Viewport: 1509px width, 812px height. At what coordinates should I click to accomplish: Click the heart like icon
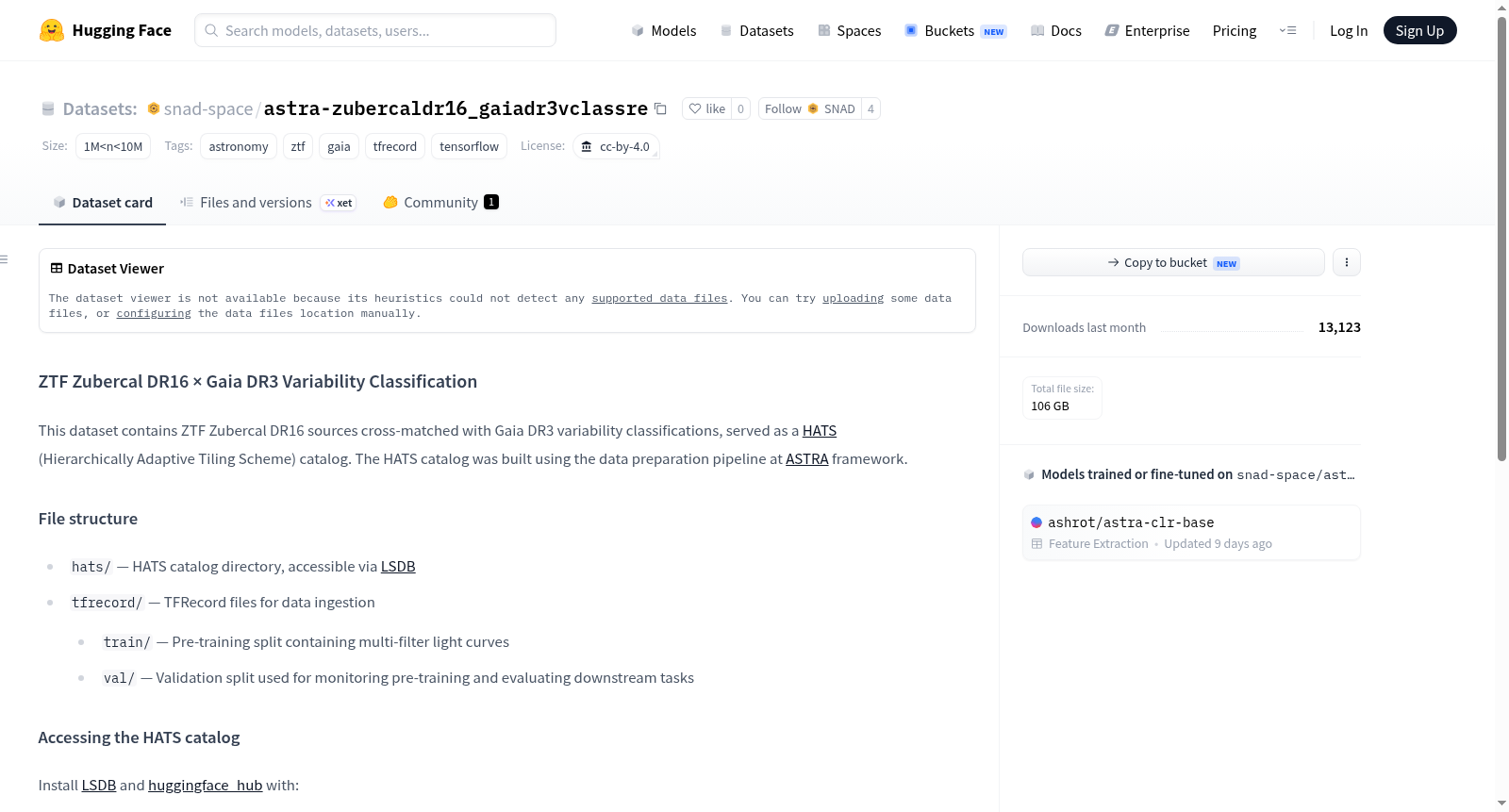(695, 108)
